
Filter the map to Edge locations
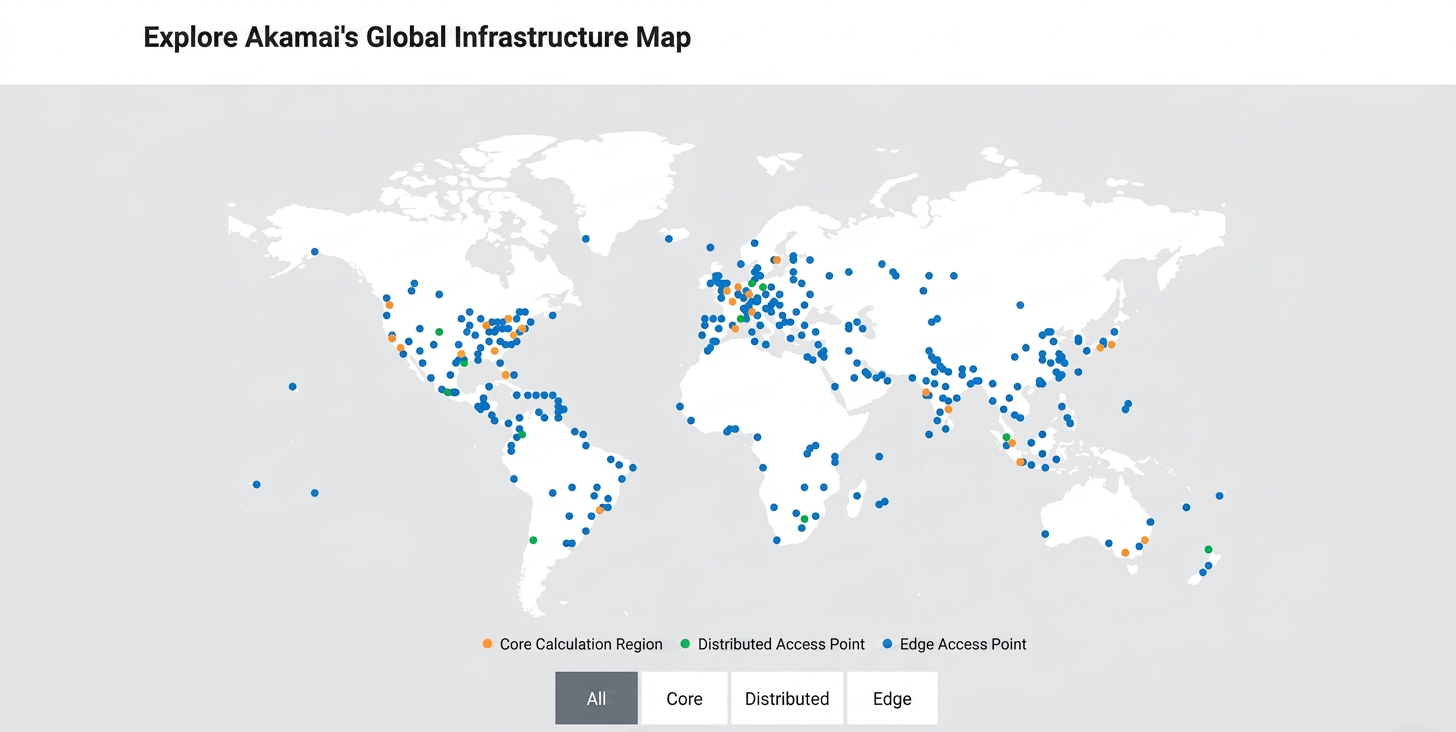[x=892, y=698]
